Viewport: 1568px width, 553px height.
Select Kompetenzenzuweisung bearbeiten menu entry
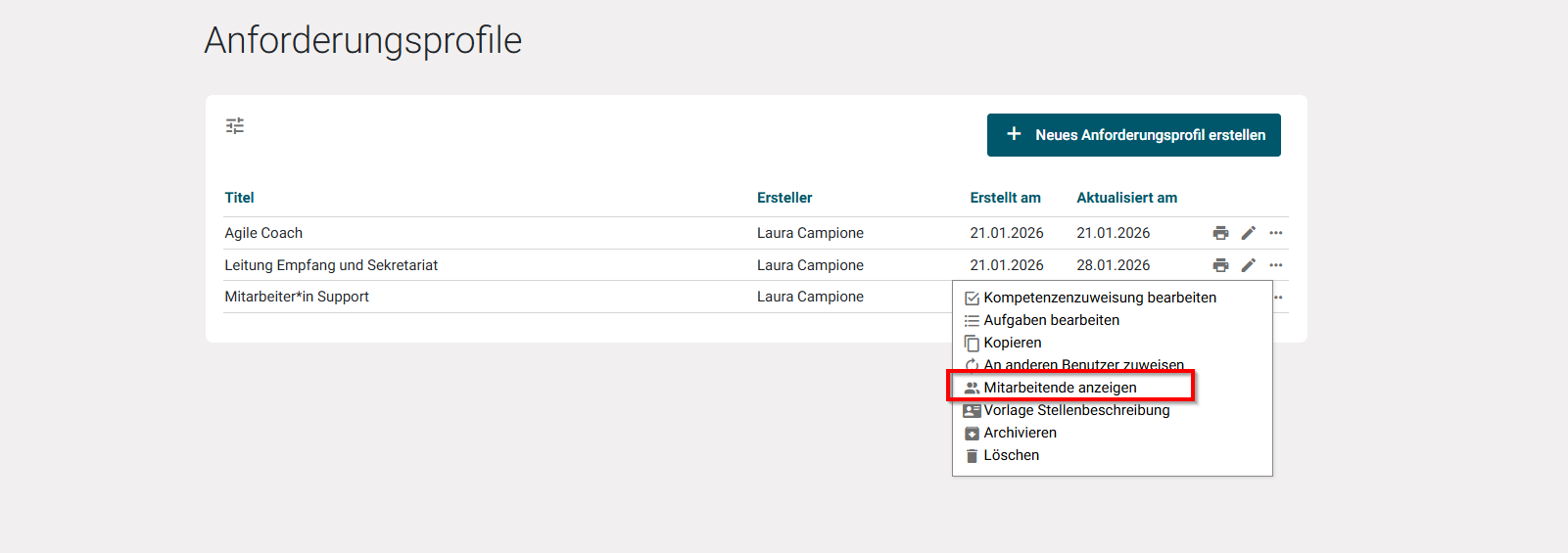1099,298
